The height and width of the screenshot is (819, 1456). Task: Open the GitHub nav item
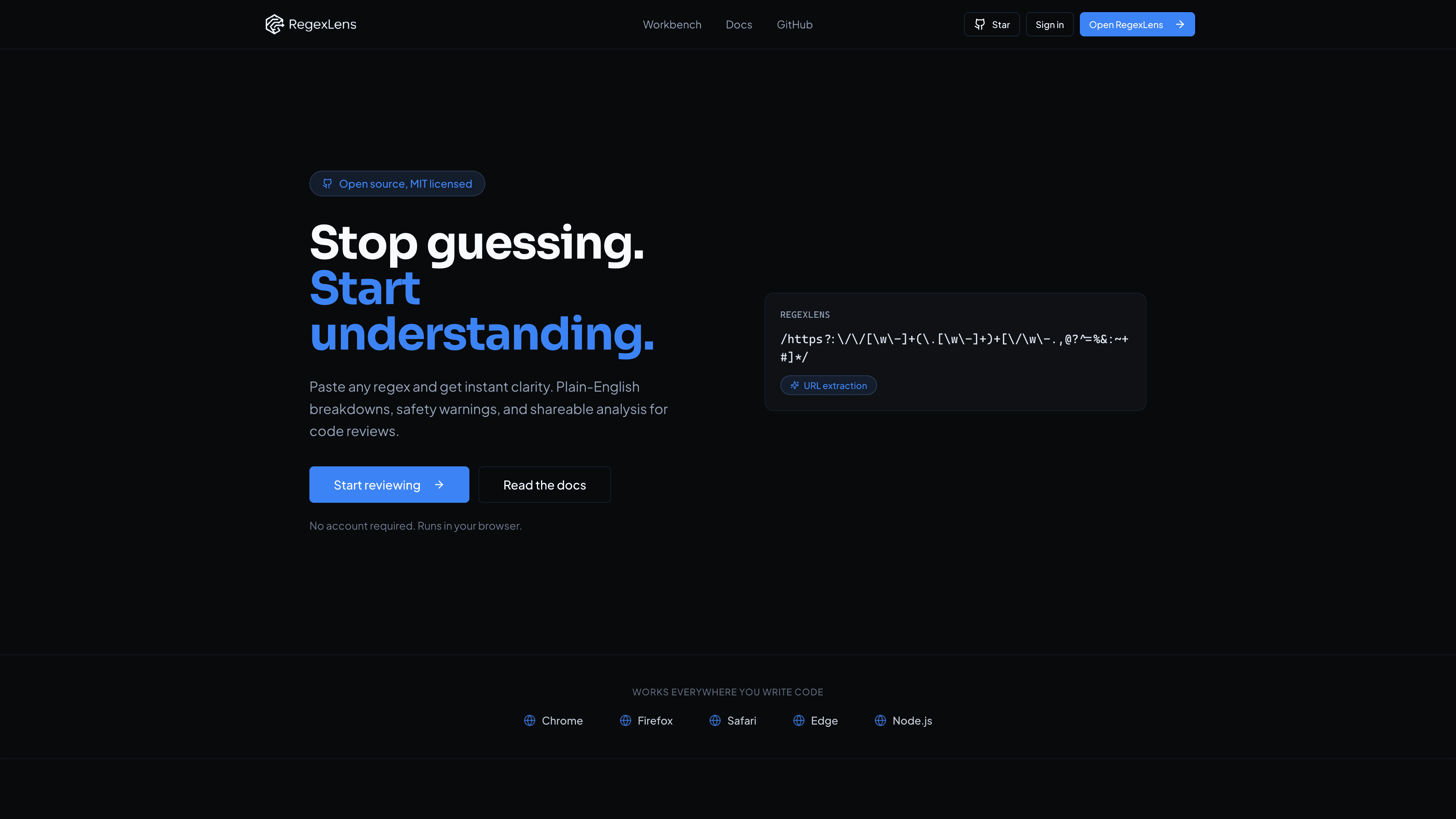click(x=795, y=25)
